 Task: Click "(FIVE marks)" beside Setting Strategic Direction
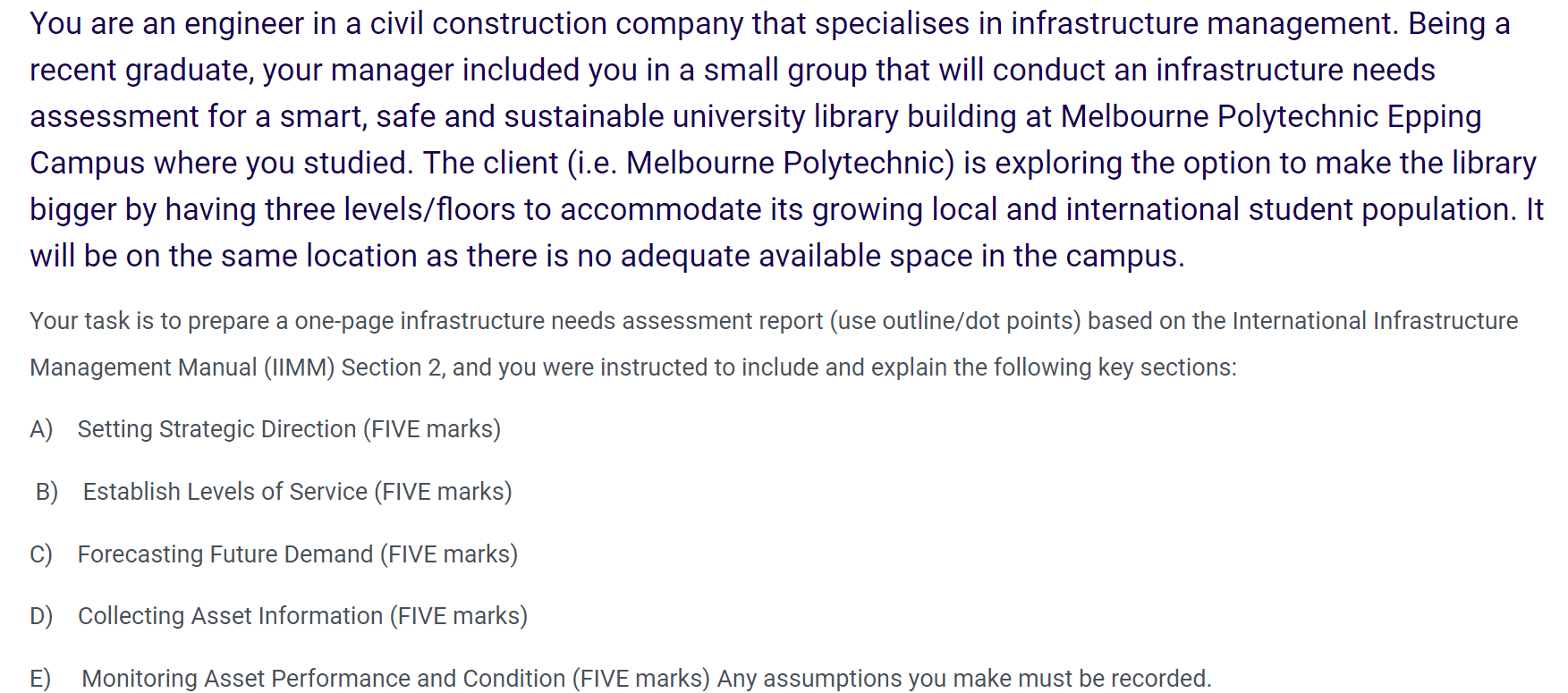tap(432, 429)
